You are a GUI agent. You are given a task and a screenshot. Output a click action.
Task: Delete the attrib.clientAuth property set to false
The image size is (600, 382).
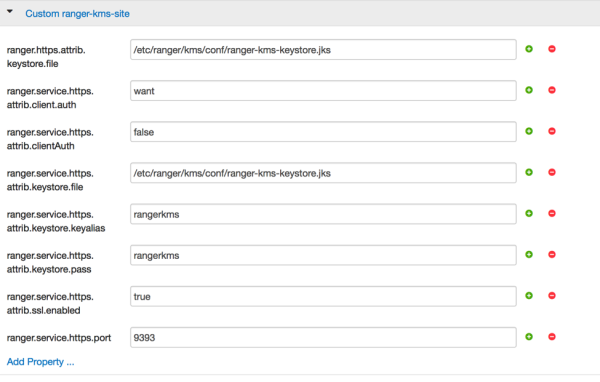552,131
